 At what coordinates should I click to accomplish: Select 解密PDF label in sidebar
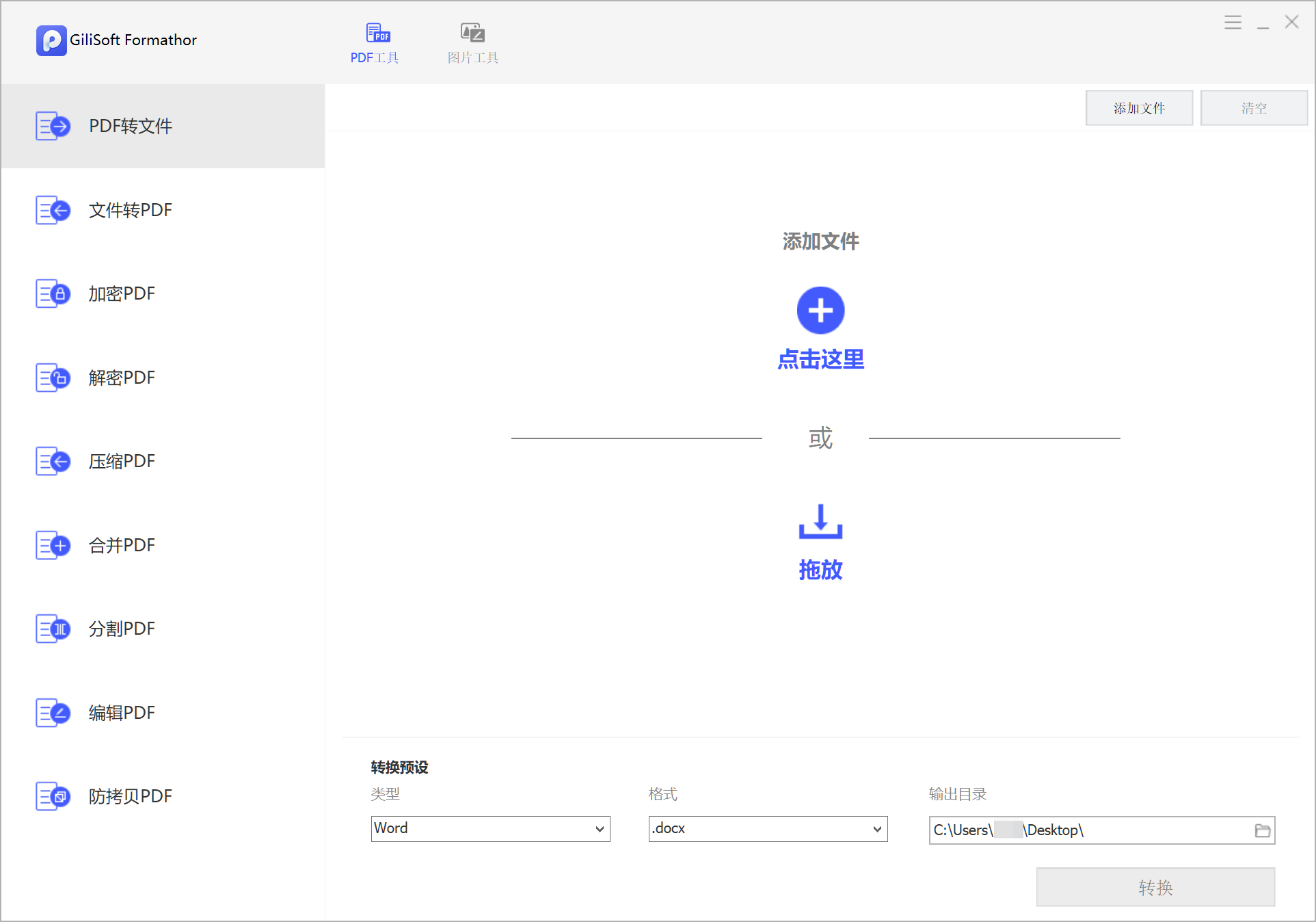coord(122,378)
